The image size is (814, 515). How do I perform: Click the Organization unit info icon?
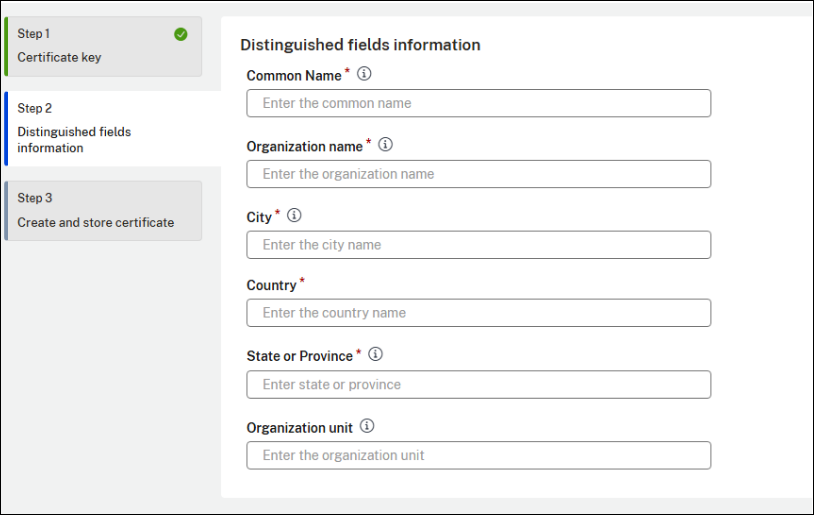coord(367,426)
